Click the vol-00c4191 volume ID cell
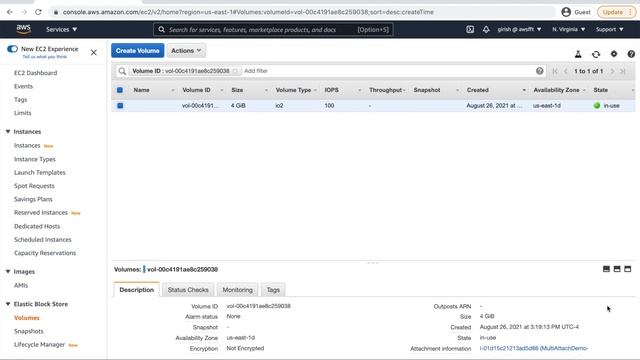 (x=200, y=105)
